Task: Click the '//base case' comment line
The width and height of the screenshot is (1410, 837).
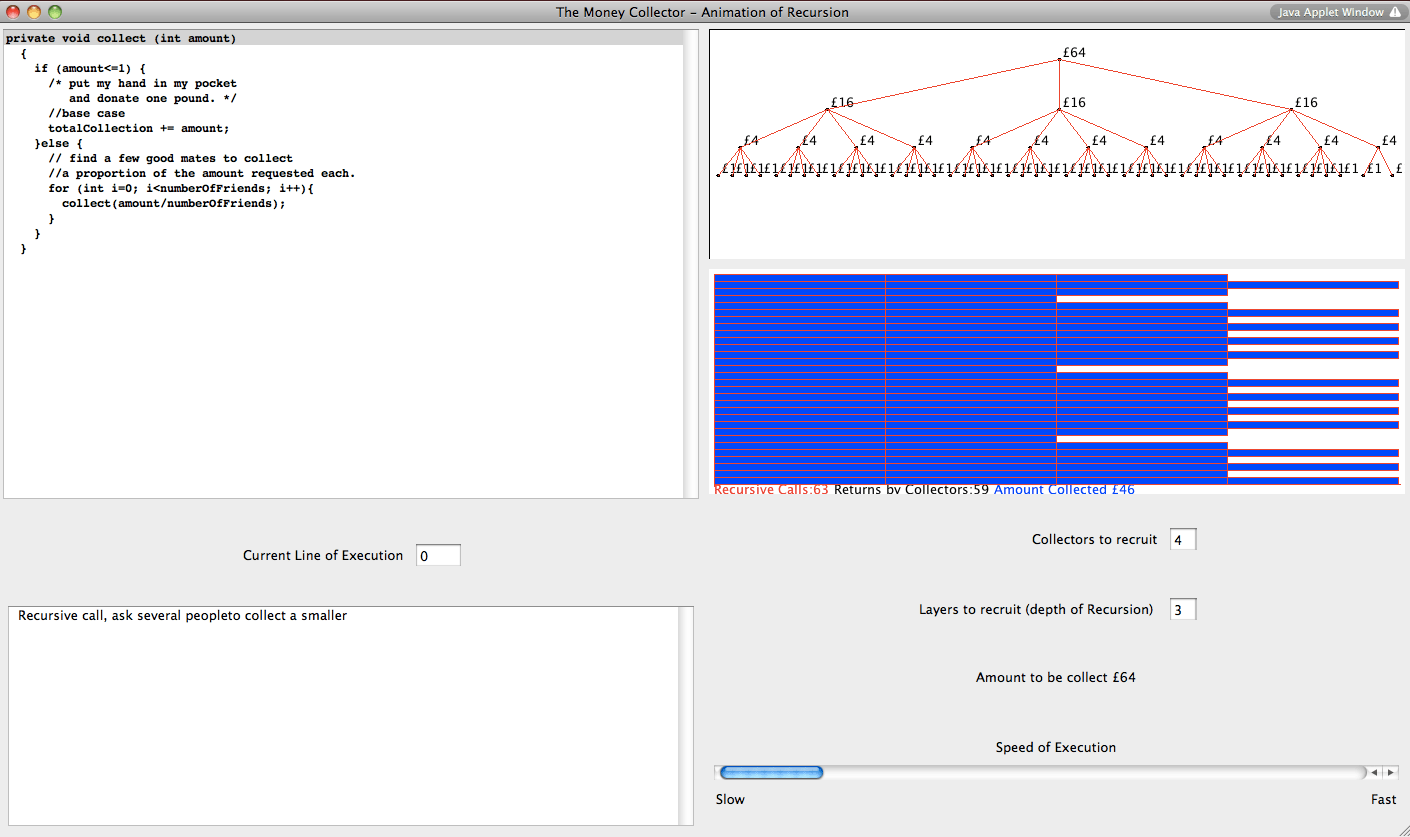Action: [86, 113]
